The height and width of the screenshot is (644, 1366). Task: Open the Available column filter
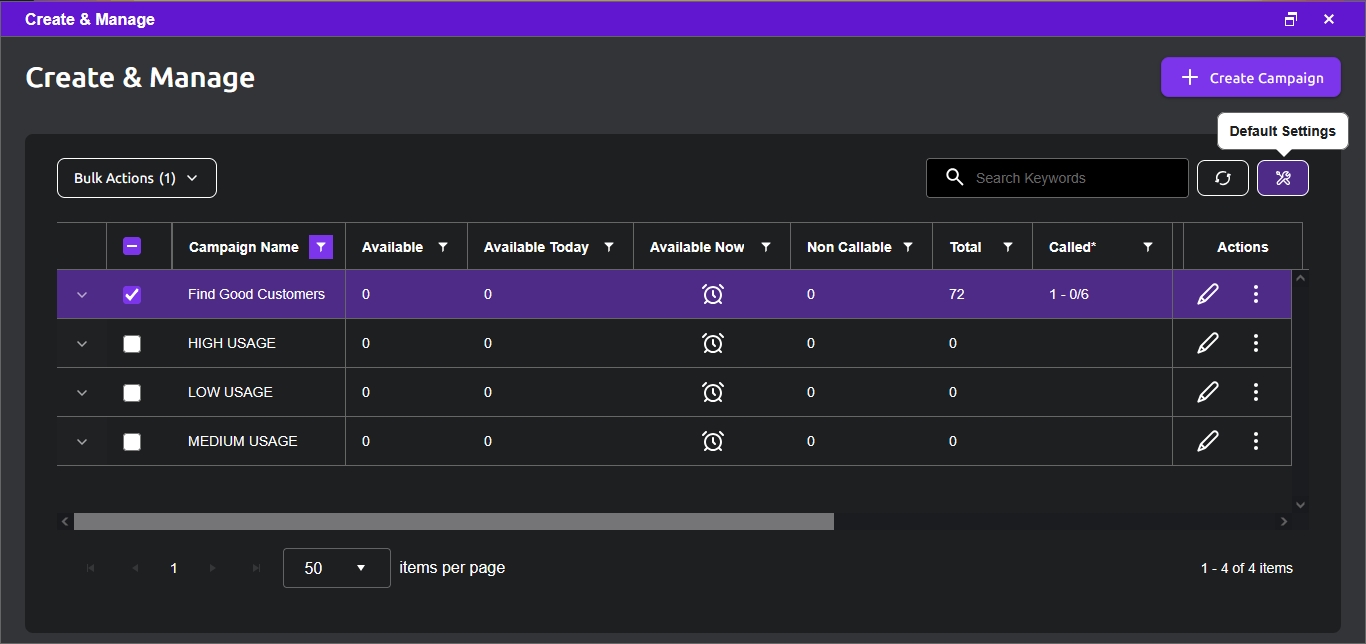click(x=443, y=247)
